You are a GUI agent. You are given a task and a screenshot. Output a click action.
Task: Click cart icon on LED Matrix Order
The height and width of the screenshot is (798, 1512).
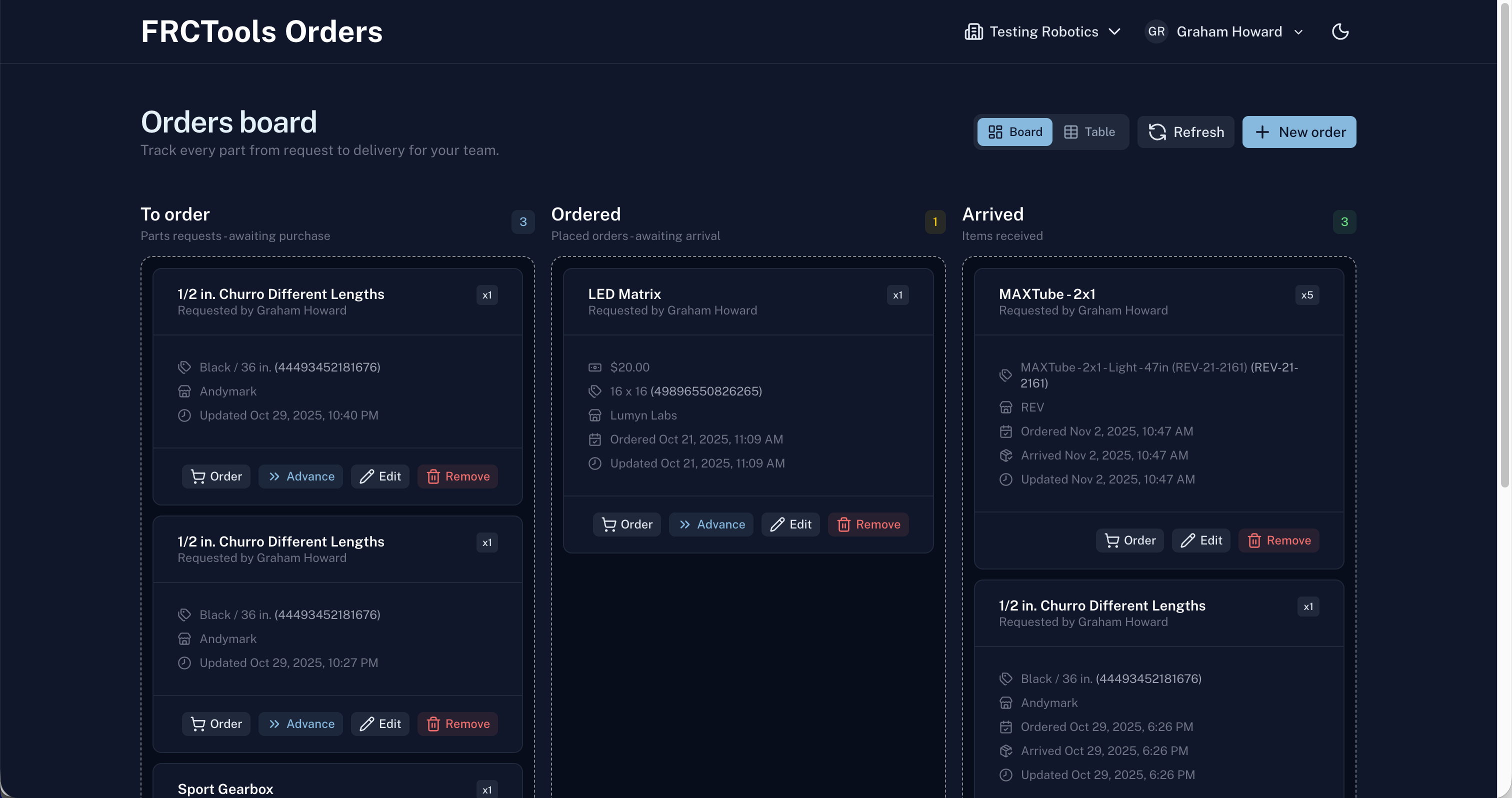point(608,524)
